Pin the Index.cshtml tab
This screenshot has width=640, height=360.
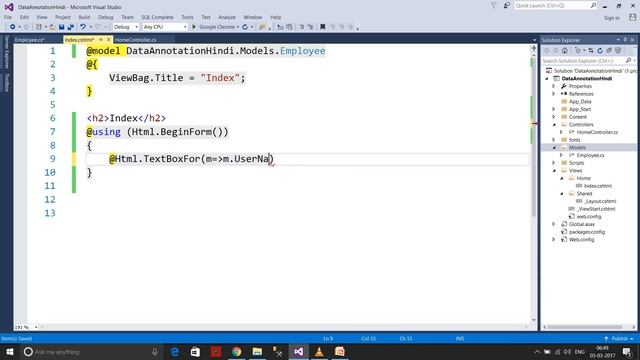coord(101,40)
